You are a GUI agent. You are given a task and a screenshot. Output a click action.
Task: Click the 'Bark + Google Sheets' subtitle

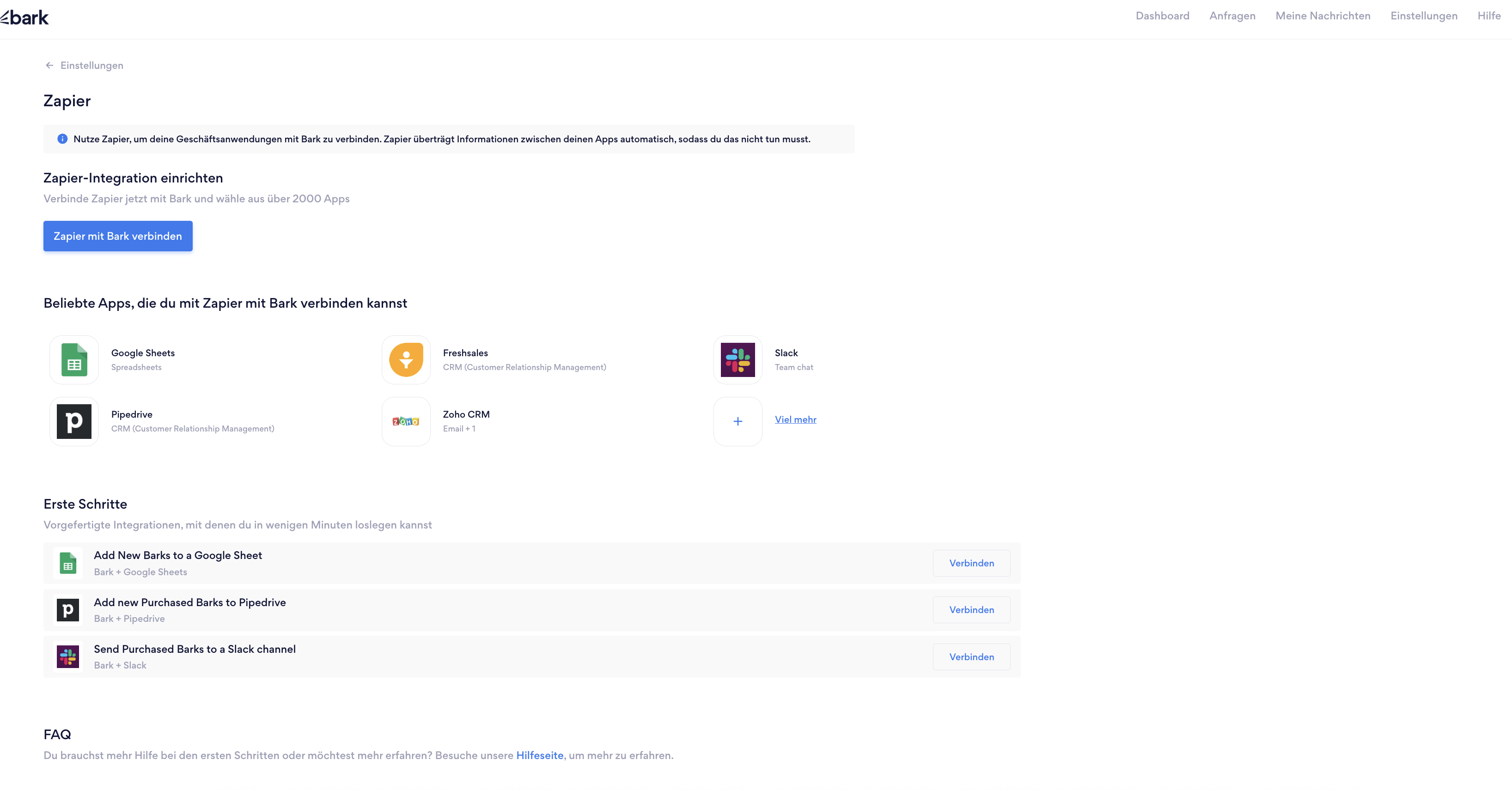pyautogui.click(x=140, y=572)
